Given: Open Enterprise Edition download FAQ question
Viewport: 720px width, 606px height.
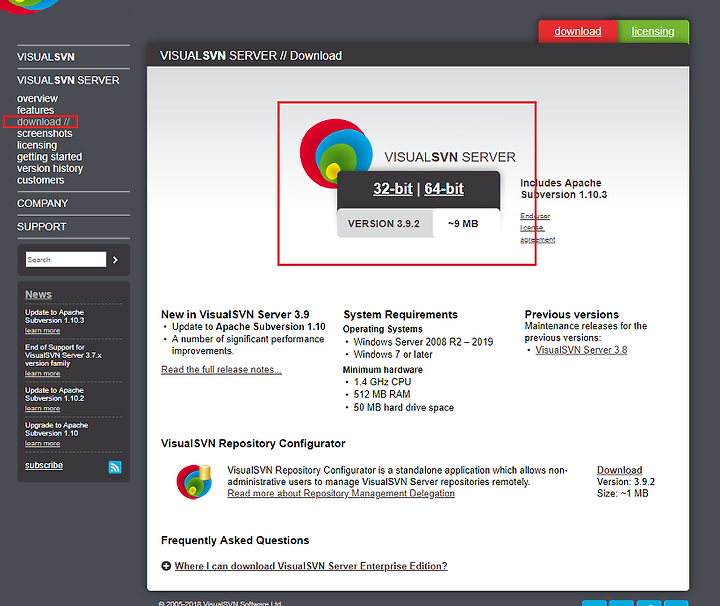Looking at the screenshot, I should [x=311, y=566].
